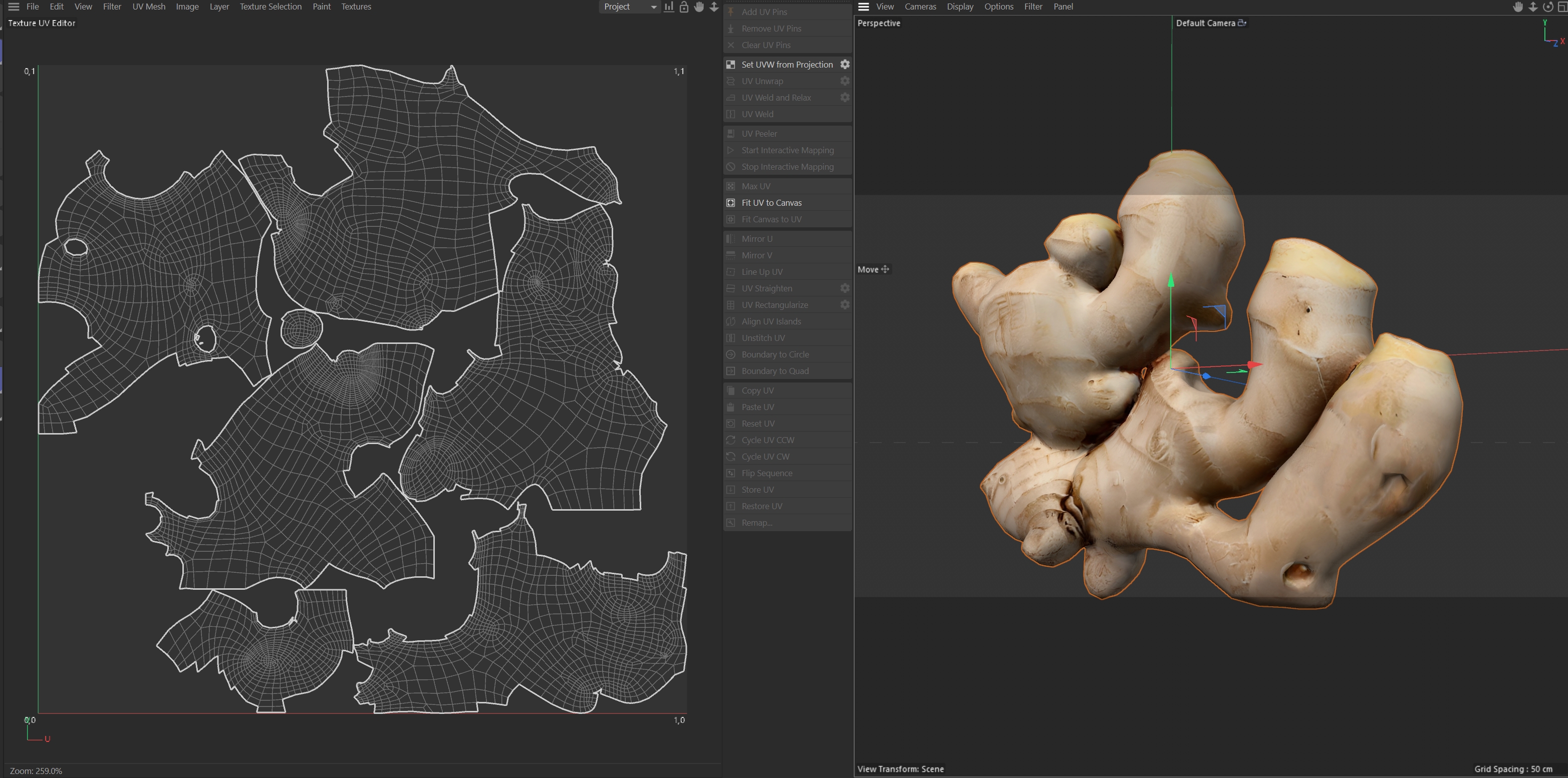Click the Fit UV to Canvas command
This screenshot has height=778, width=1568.
pos(771,203)
